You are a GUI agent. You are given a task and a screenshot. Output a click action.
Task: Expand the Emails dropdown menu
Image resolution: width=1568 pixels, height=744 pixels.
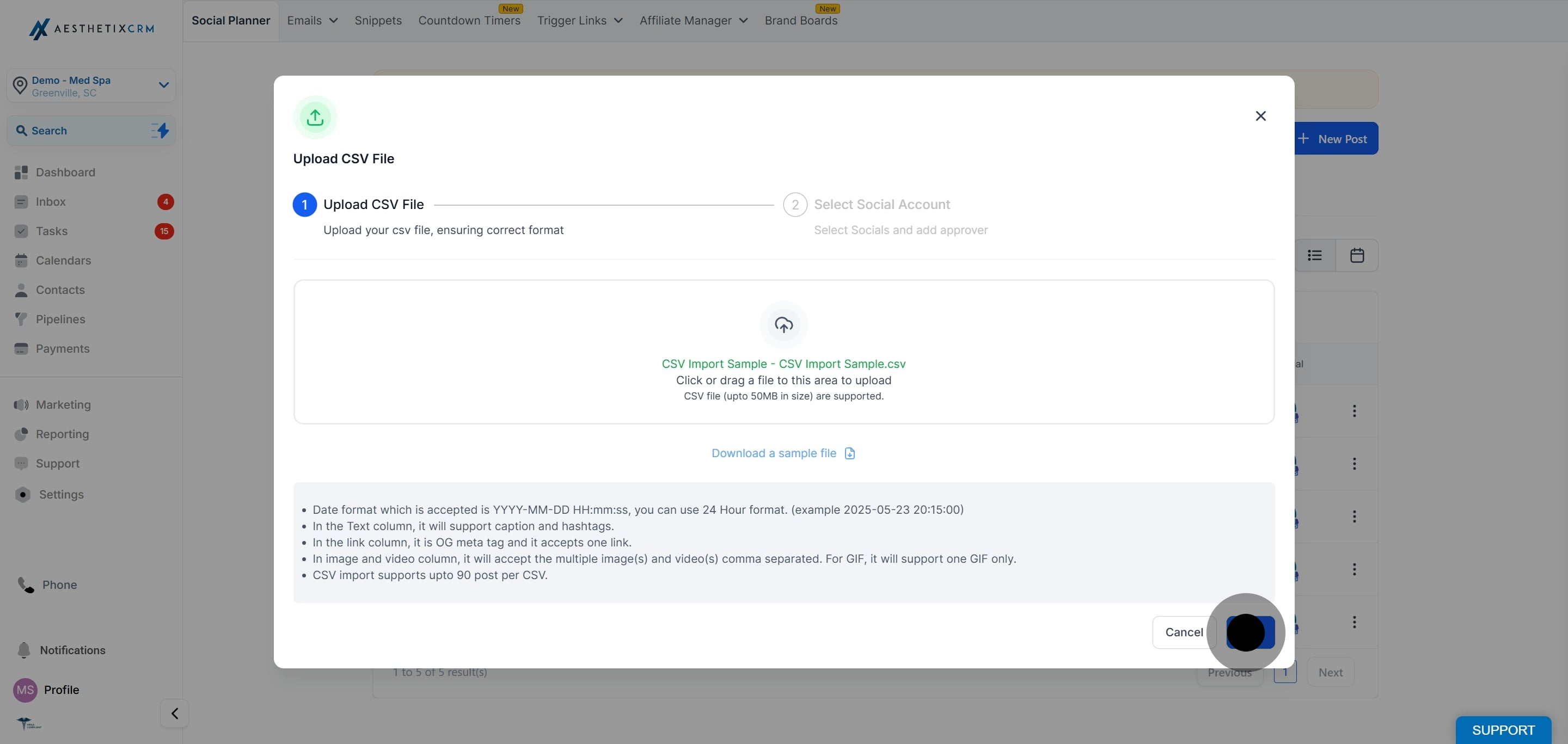point(313,21)
